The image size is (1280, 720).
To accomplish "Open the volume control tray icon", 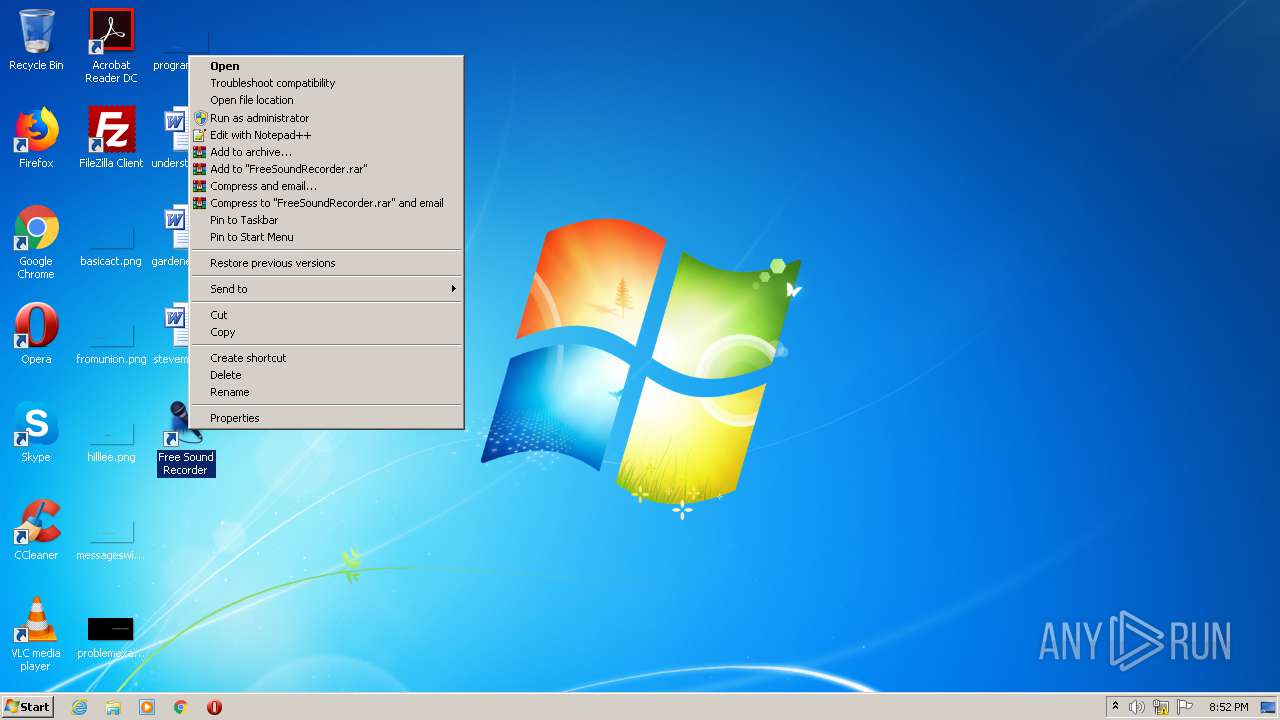I will click(x=1137, y=707).
